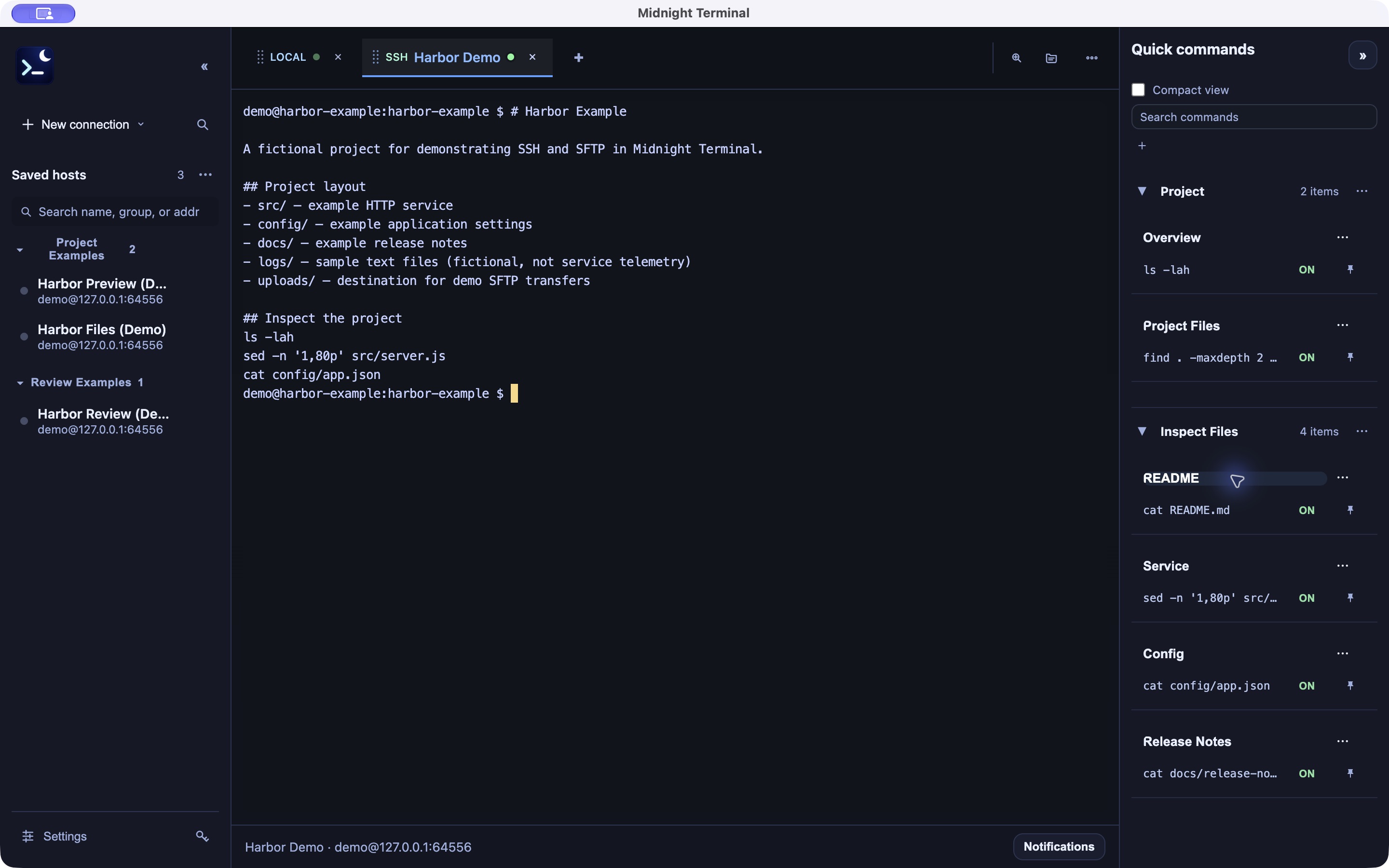Collapse the left sidebar with double-chevron icon
The image size is (1389, 868).
pyautogui.click(x=204, y=67)
